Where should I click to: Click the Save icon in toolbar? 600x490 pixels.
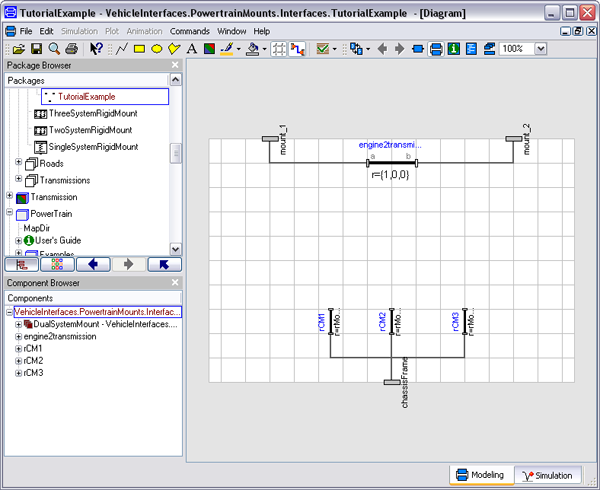pyautogui.click(x=37, y=48)
